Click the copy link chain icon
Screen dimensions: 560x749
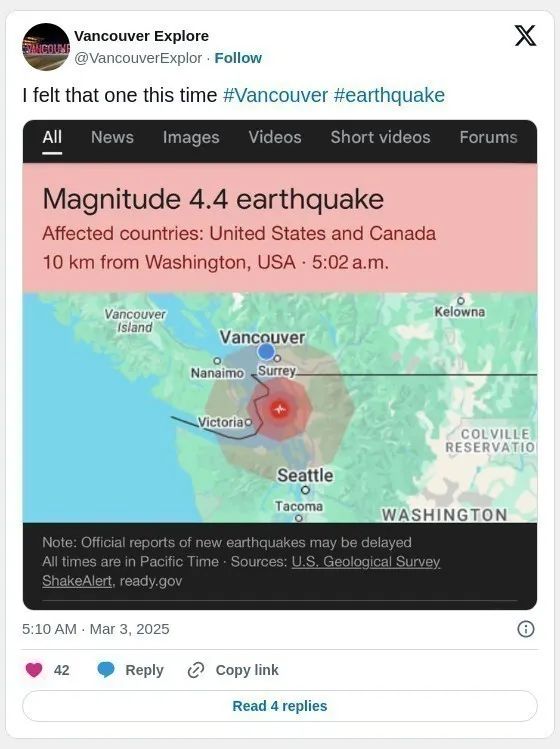point(196,670)
